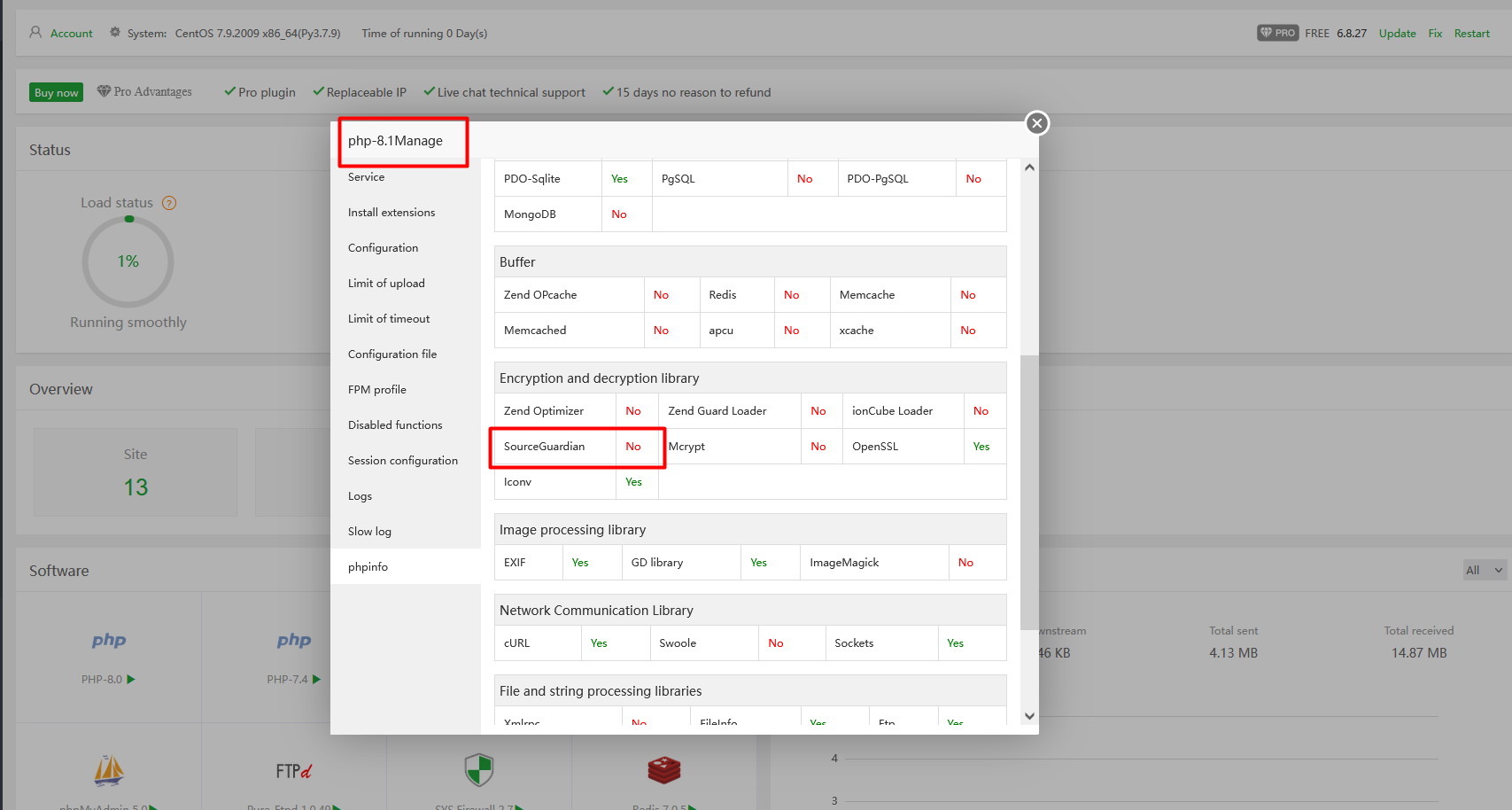Click the PRO badge in the header
Image resolution: width=1512 pixels, height=810 pixels.
click(1277, 33)
